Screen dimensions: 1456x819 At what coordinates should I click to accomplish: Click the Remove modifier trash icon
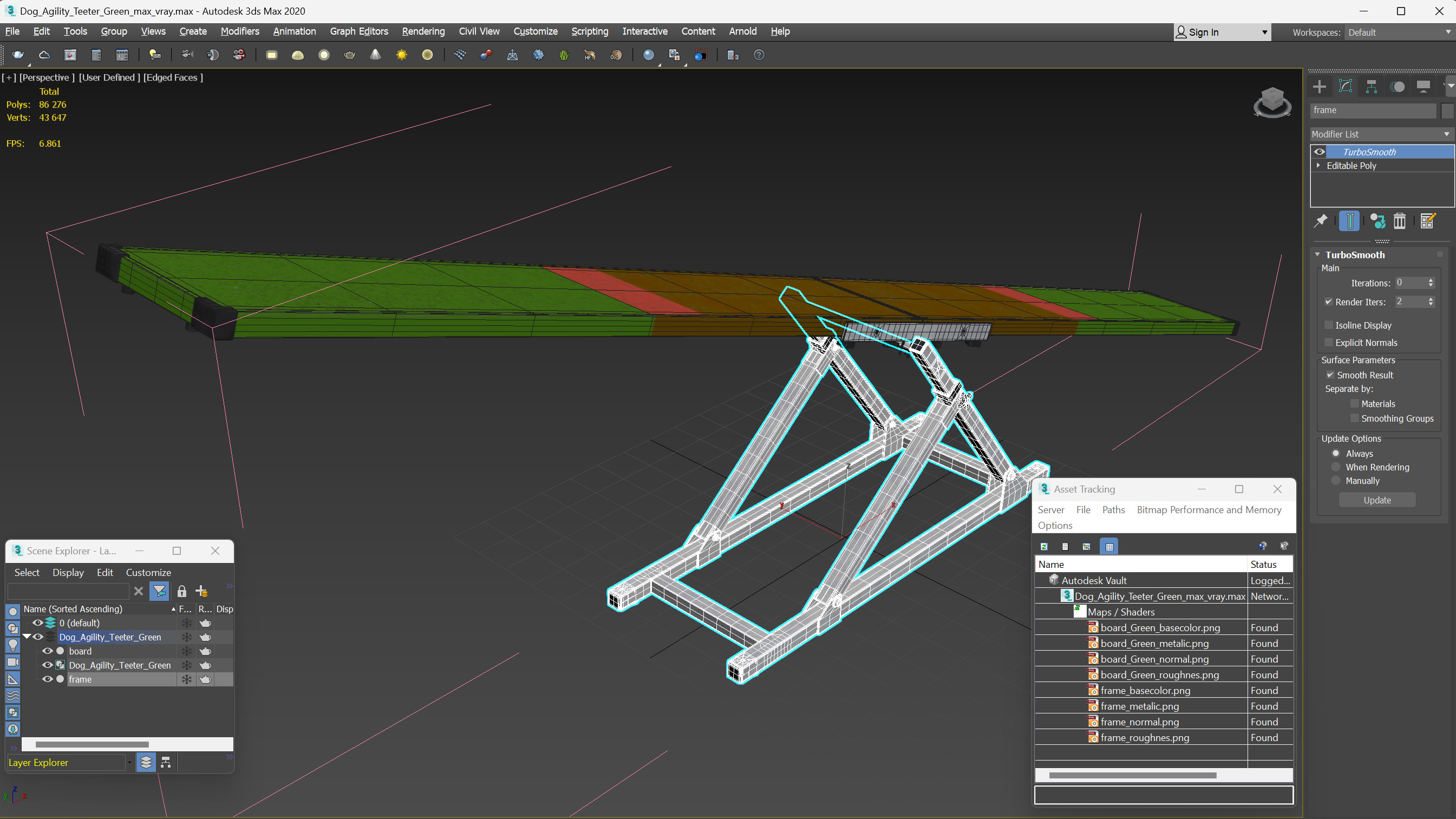[1400, 221]
